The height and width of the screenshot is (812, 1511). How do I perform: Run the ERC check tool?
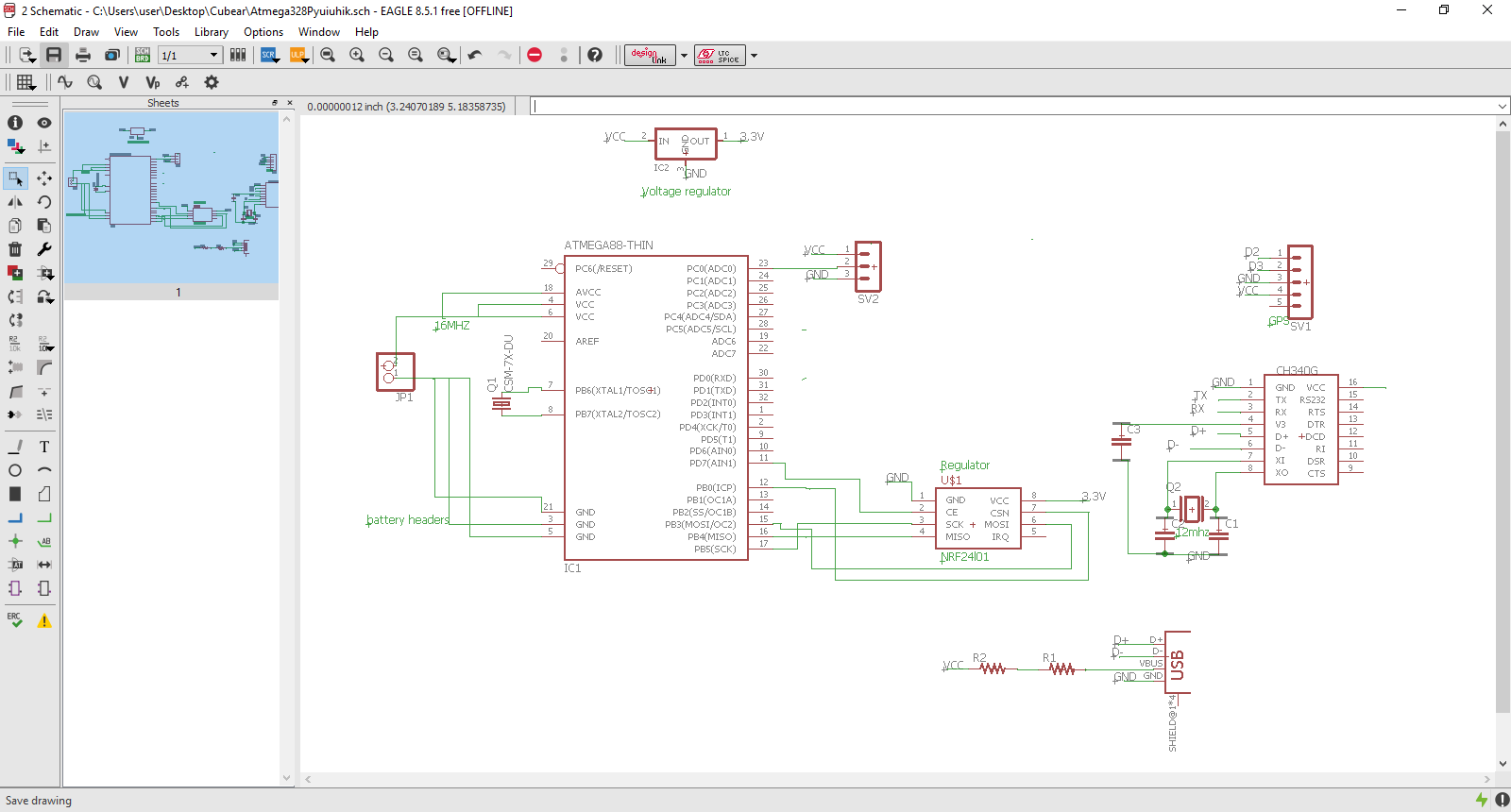15,620
